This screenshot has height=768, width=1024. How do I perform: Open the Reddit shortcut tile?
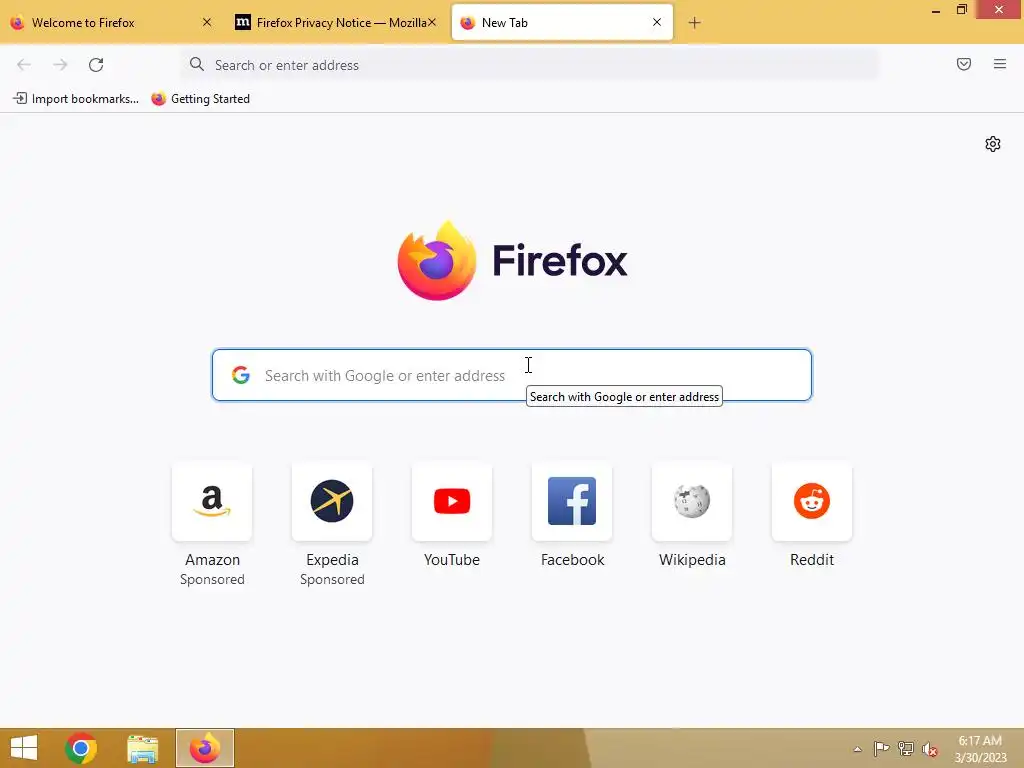(x=812, y=502)
